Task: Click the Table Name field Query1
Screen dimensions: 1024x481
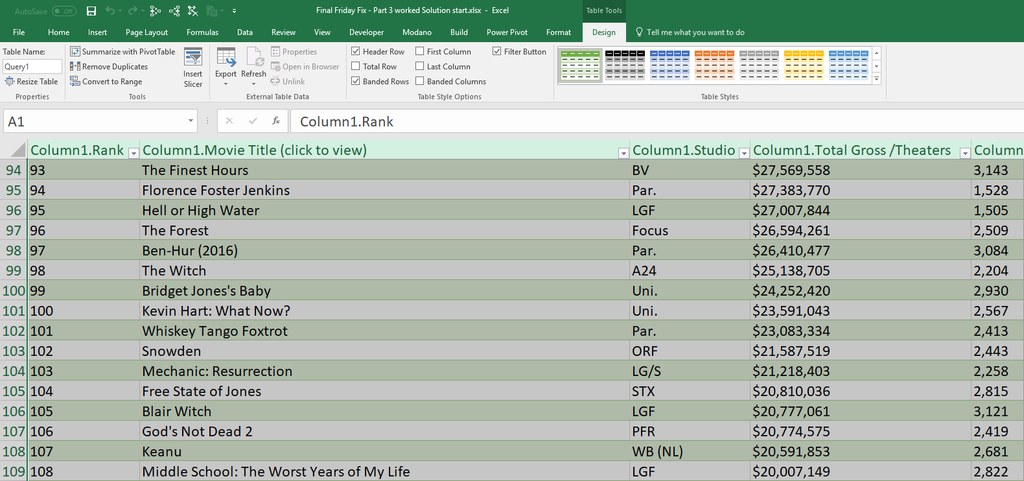Action: tap(32, 67)
